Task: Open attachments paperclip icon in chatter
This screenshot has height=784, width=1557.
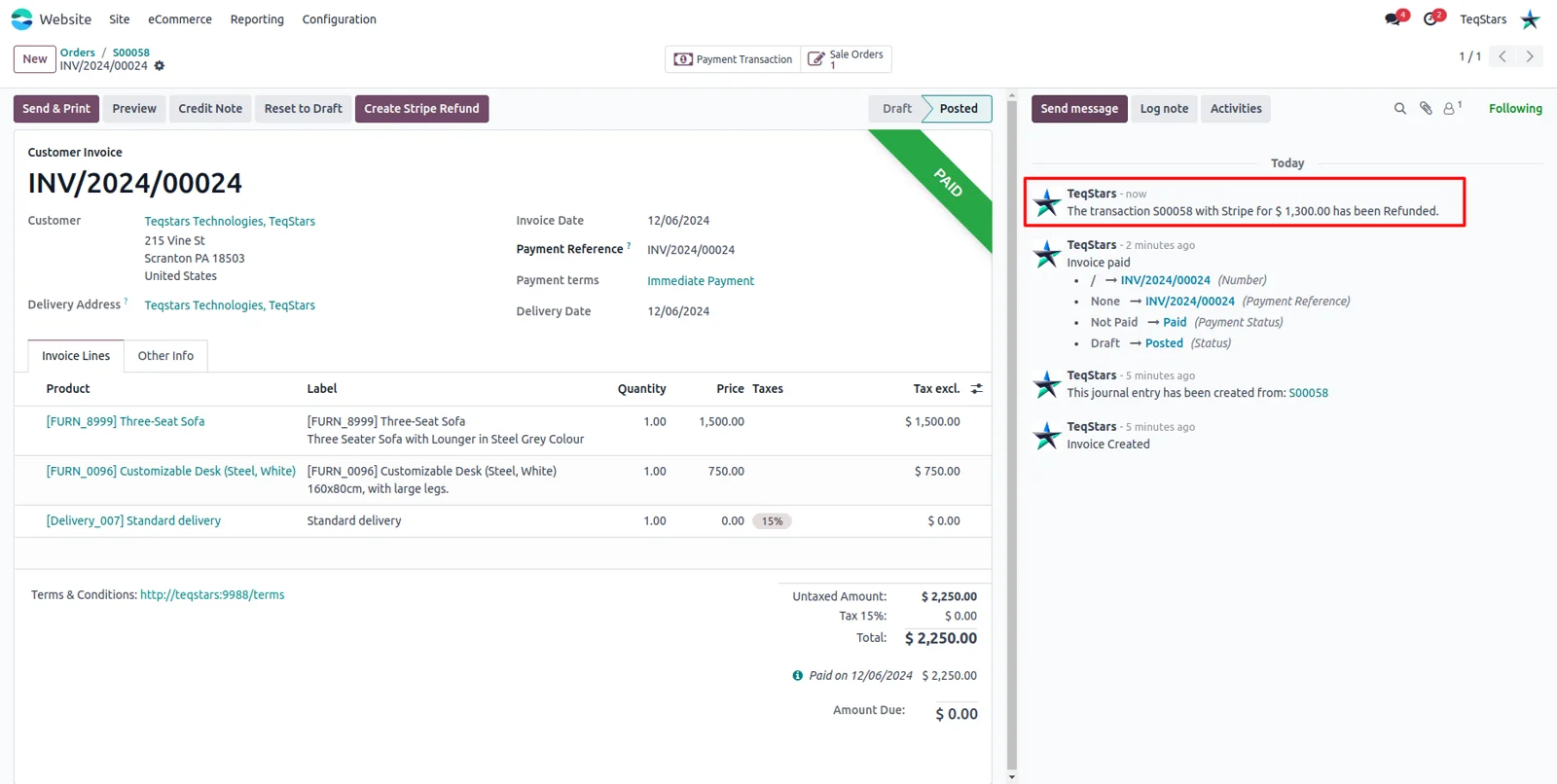Action: click(x=1426, y=109)
